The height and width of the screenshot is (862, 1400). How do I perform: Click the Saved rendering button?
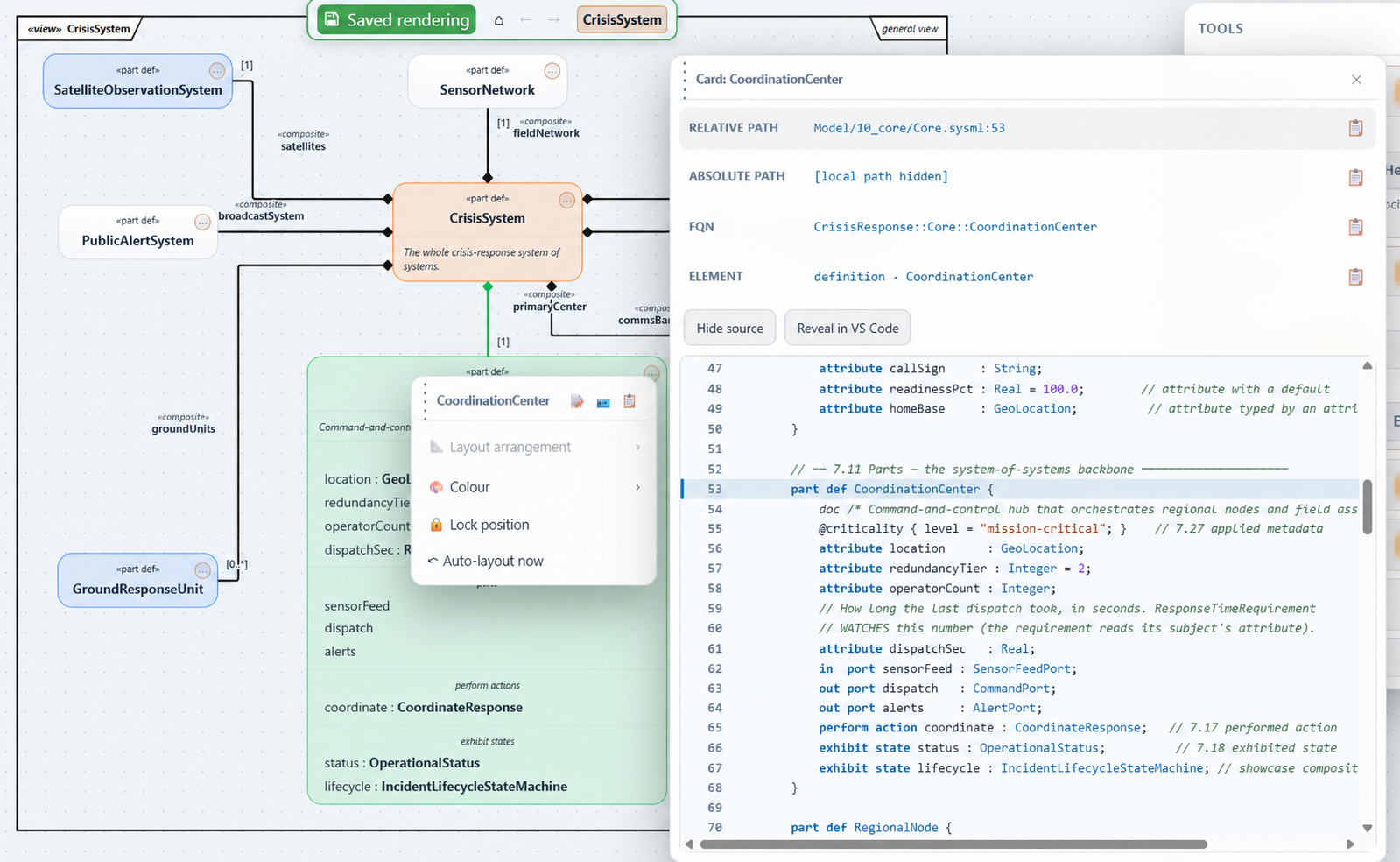pyautogui.click(x=397, y=19)
